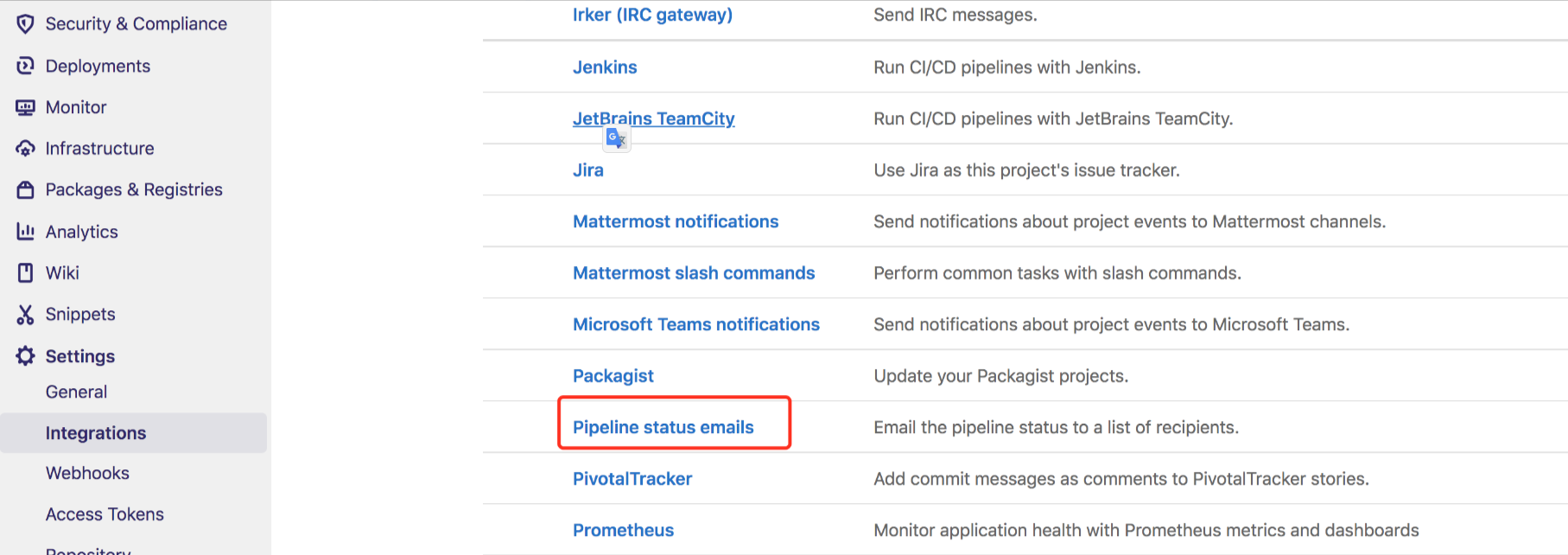Click Mattermost channels notification description
1568x555 pixels.
[1130, 221]
